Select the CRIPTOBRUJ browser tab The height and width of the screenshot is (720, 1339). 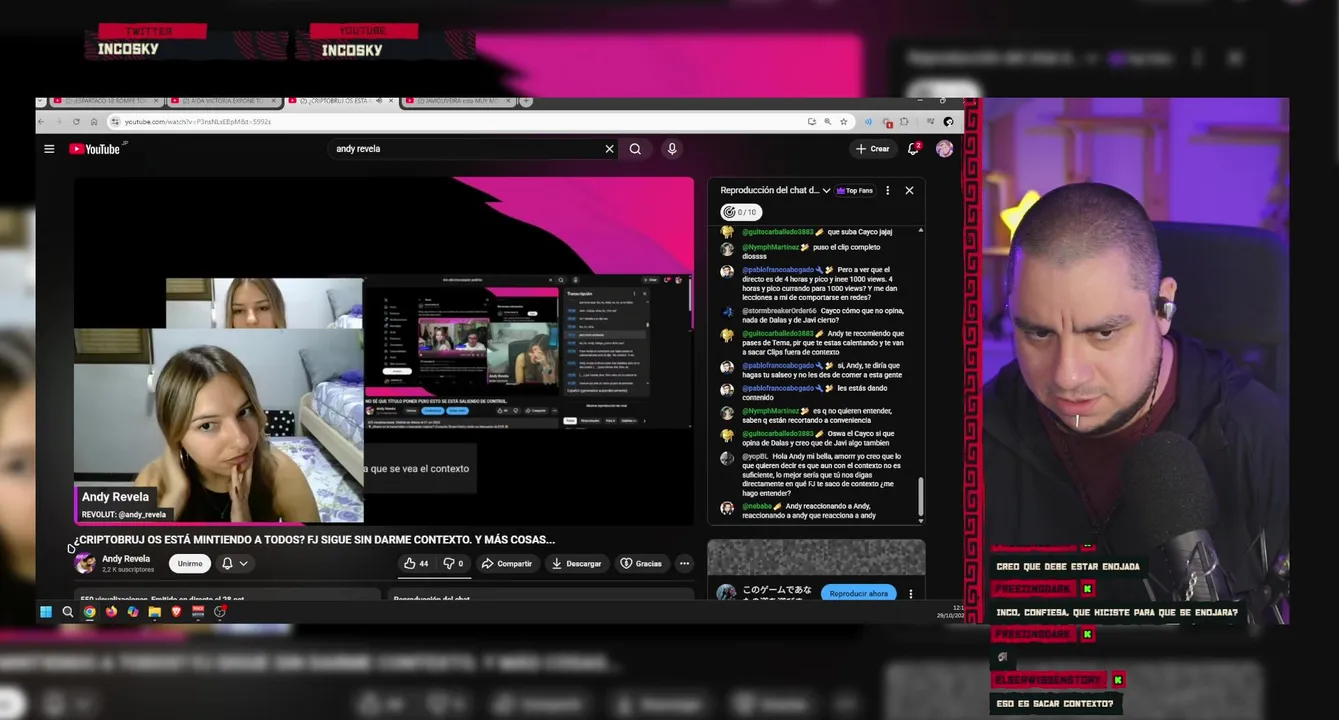(341, 101)
